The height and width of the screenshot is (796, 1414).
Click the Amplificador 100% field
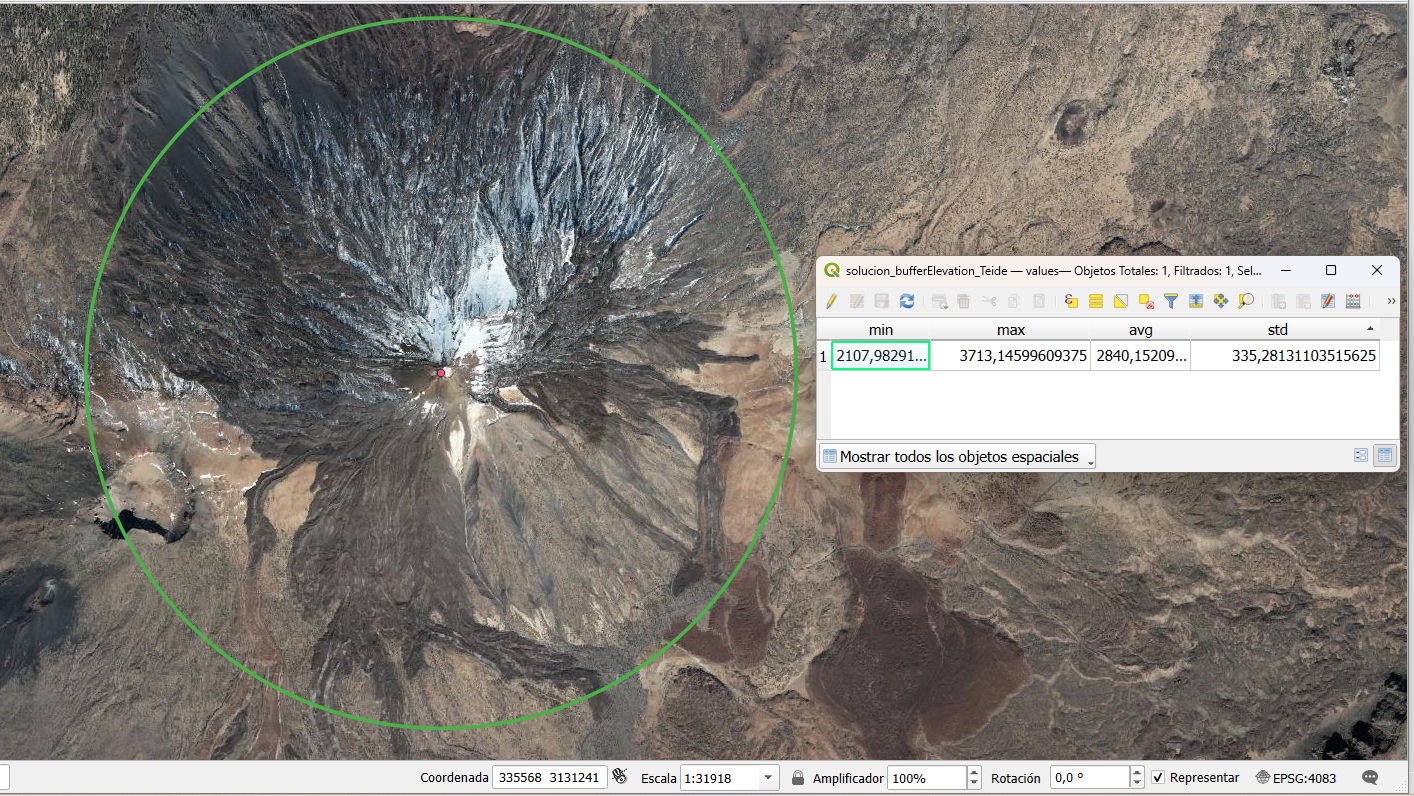pyautogui.click(x=927, y=777)
